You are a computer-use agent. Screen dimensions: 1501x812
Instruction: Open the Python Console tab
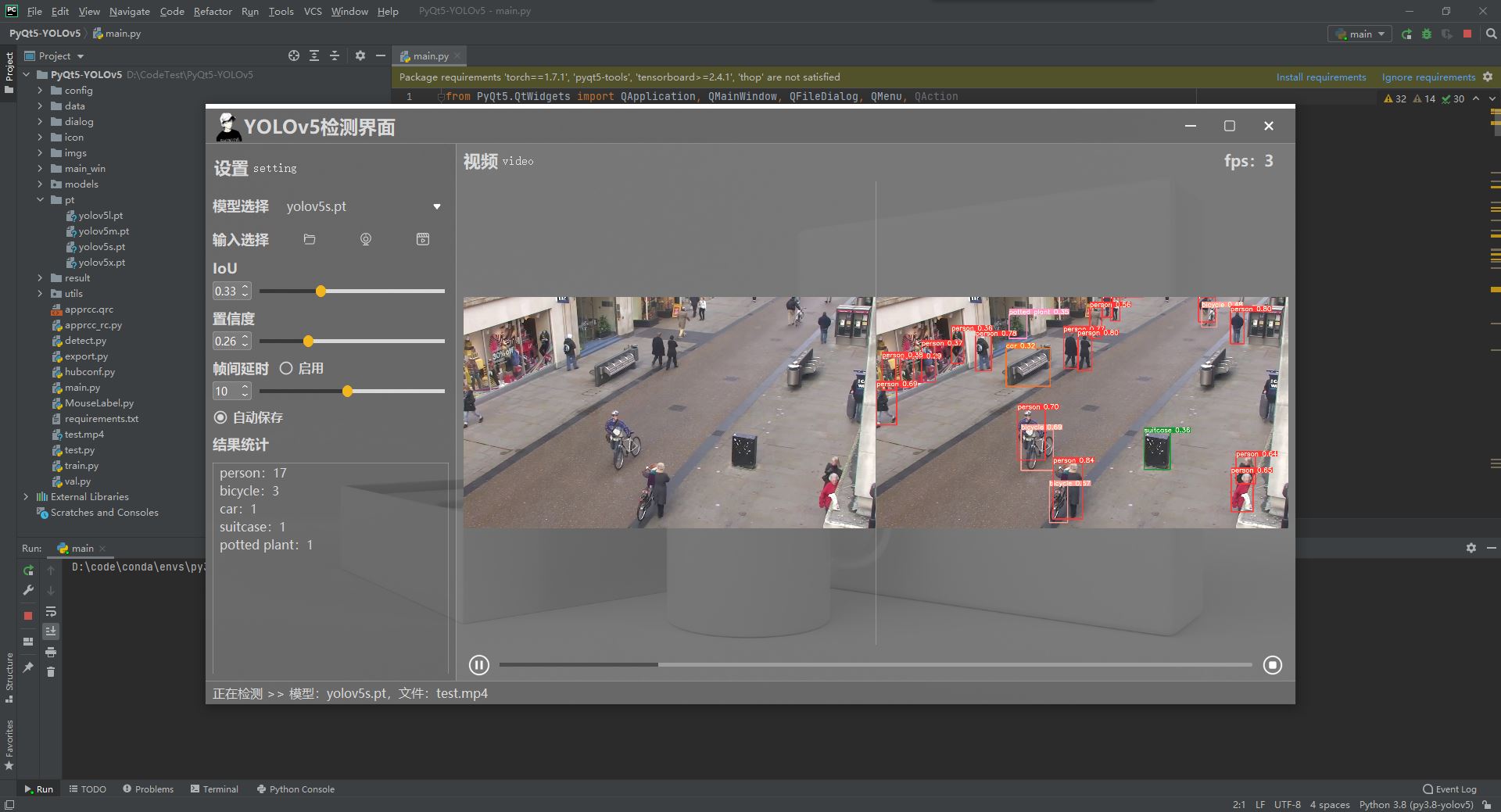point(296,789)
